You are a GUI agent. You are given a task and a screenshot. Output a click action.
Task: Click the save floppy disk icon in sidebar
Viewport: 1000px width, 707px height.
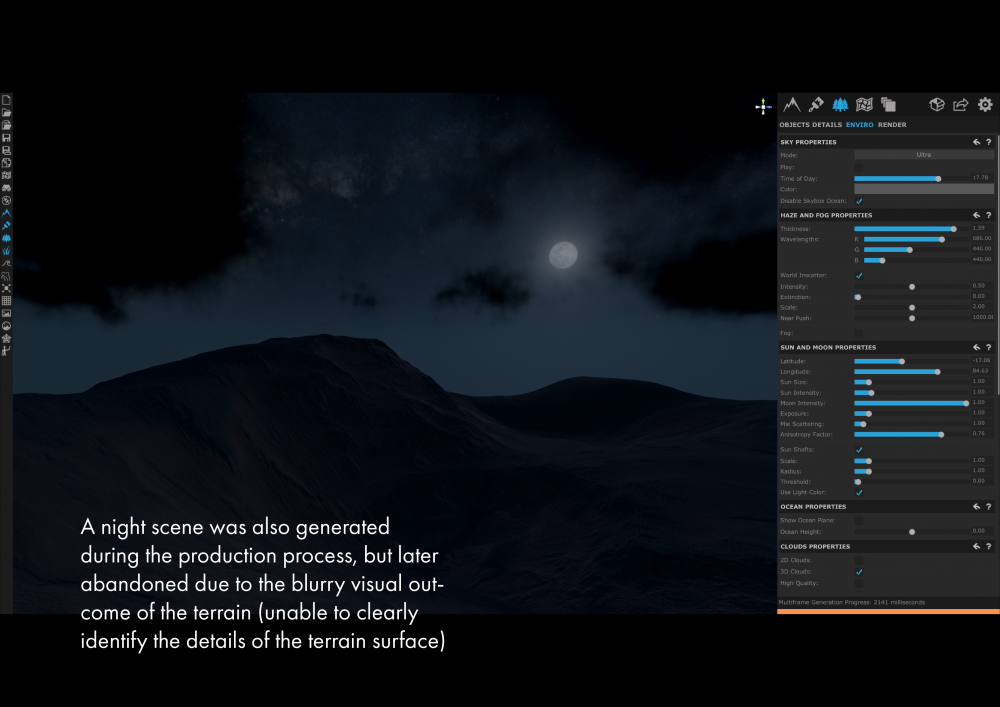(x=6, y=137)
